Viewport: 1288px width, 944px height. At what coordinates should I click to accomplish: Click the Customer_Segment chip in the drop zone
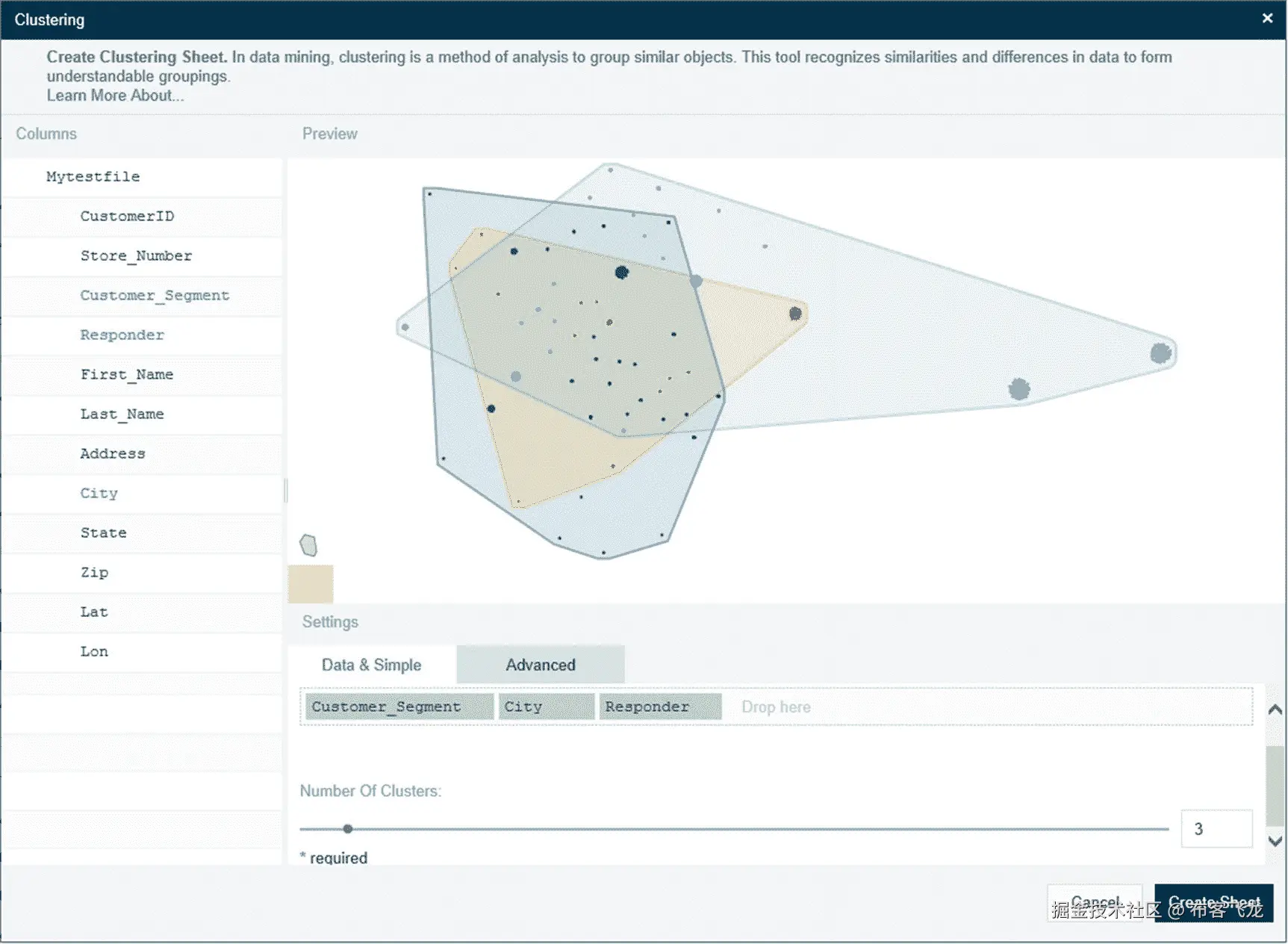point(399,707)
